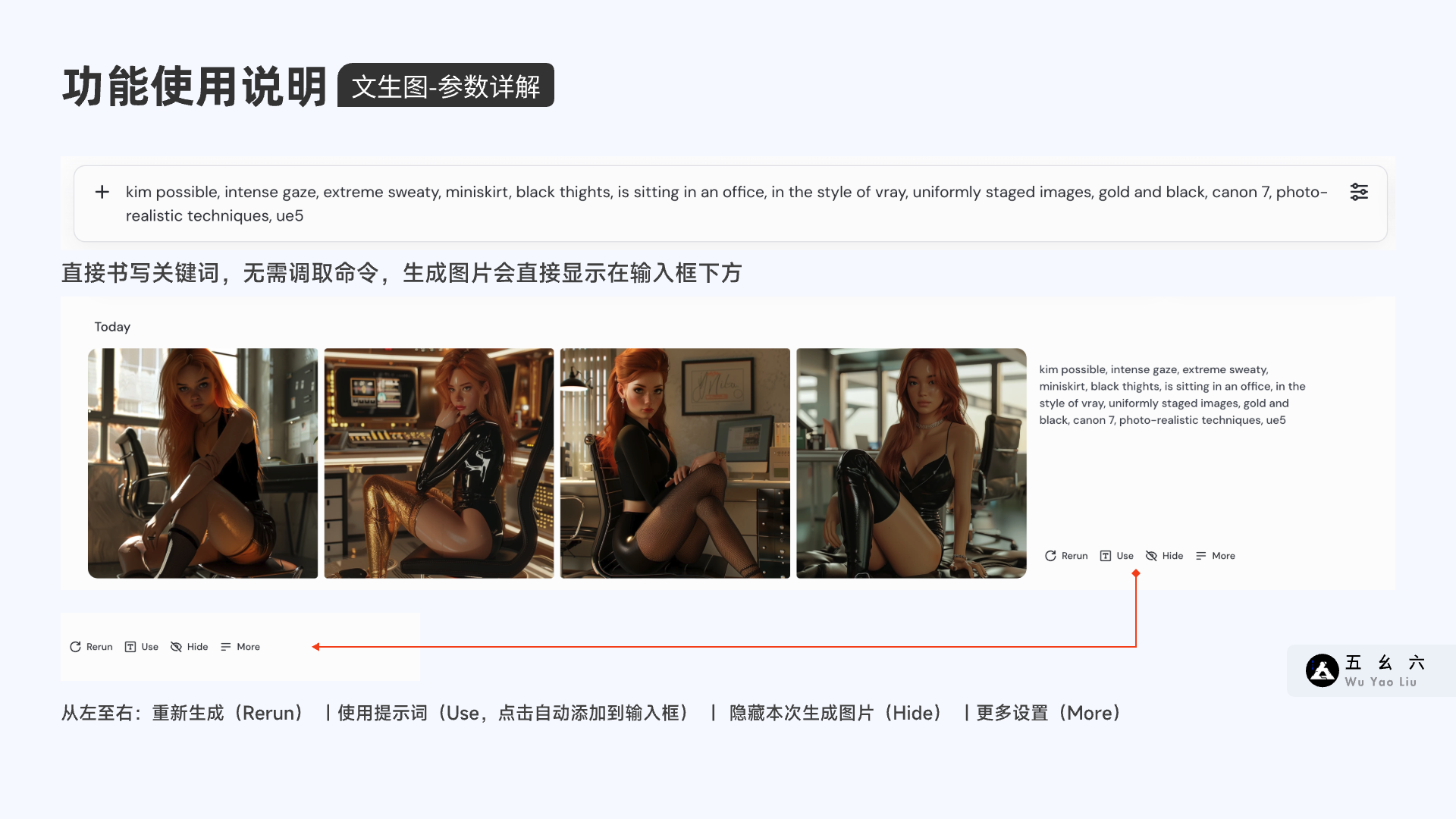Open the third image with framed picture
The image size is (1456, 819).
point(675,463)
